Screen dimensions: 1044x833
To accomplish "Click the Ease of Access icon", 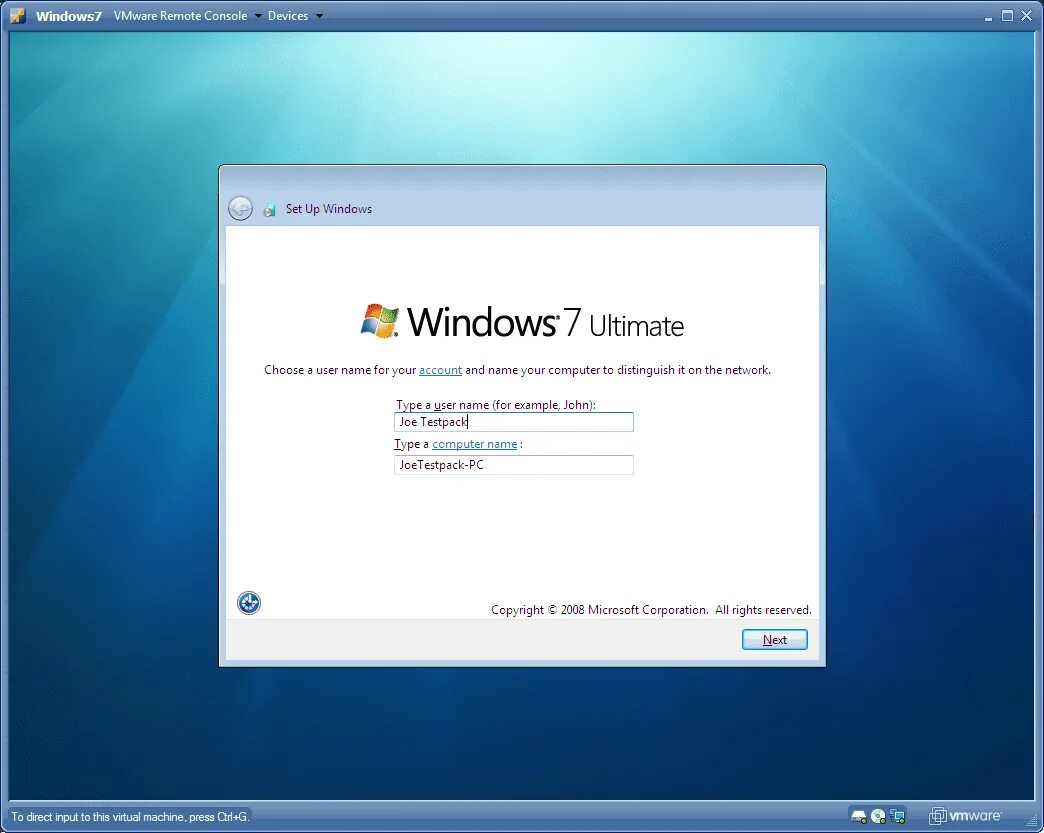I will click(x=249, y=603).
